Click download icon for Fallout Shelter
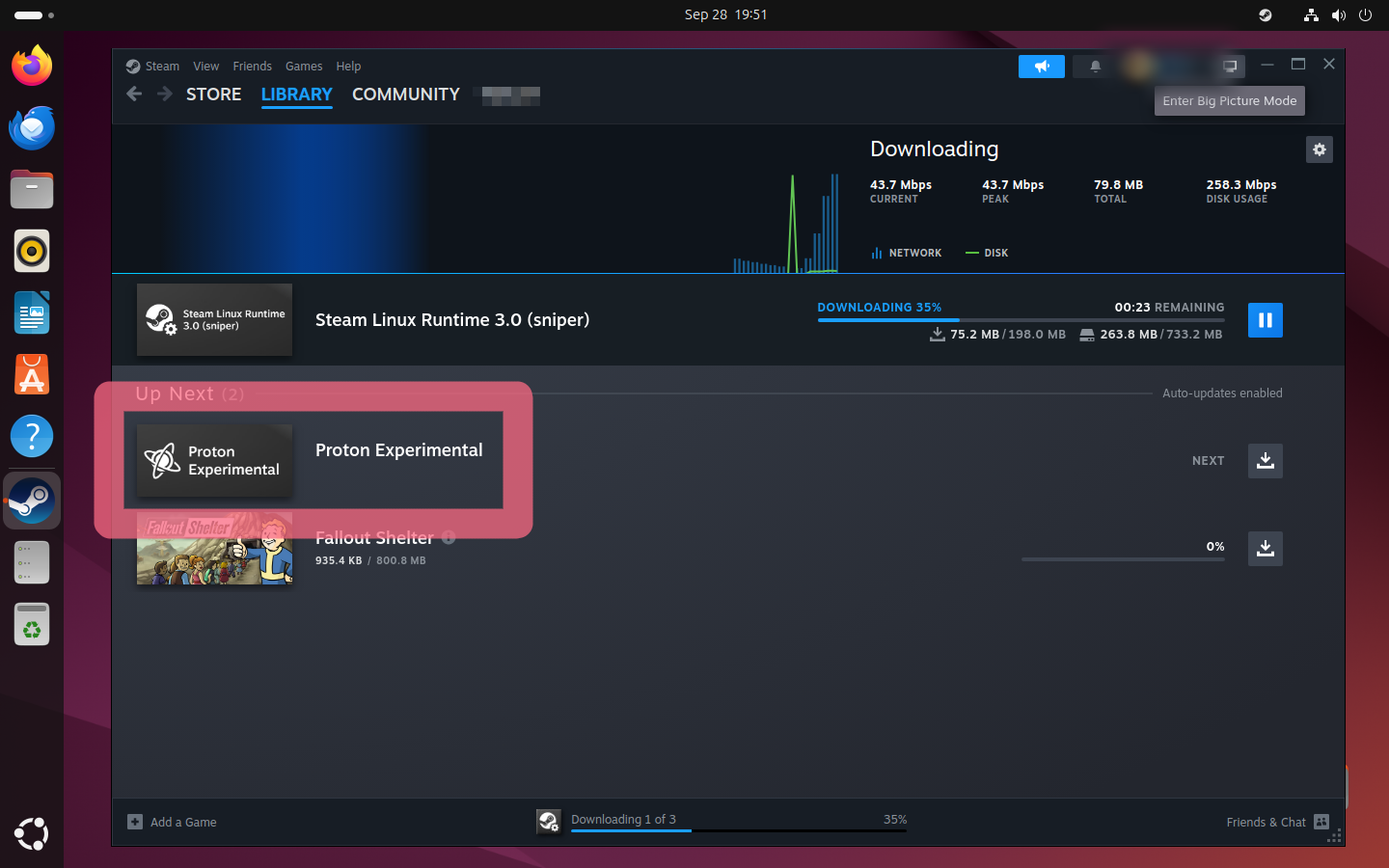The height and width of the screenshot is (868, 1389). tap(1265, 549)
